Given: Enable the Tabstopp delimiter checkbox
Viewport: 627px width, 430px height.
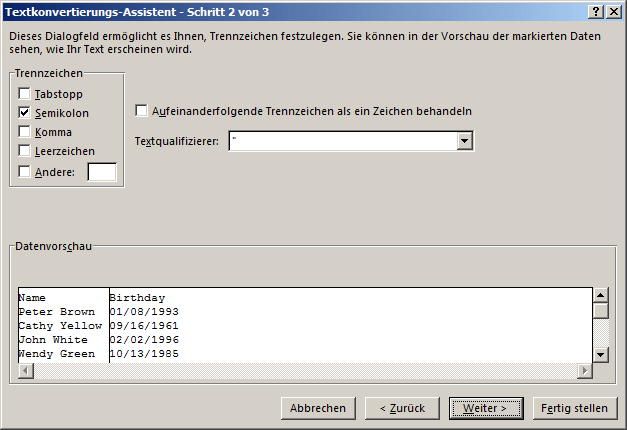Looking at the screenshot, I should [x=24, y=94].
